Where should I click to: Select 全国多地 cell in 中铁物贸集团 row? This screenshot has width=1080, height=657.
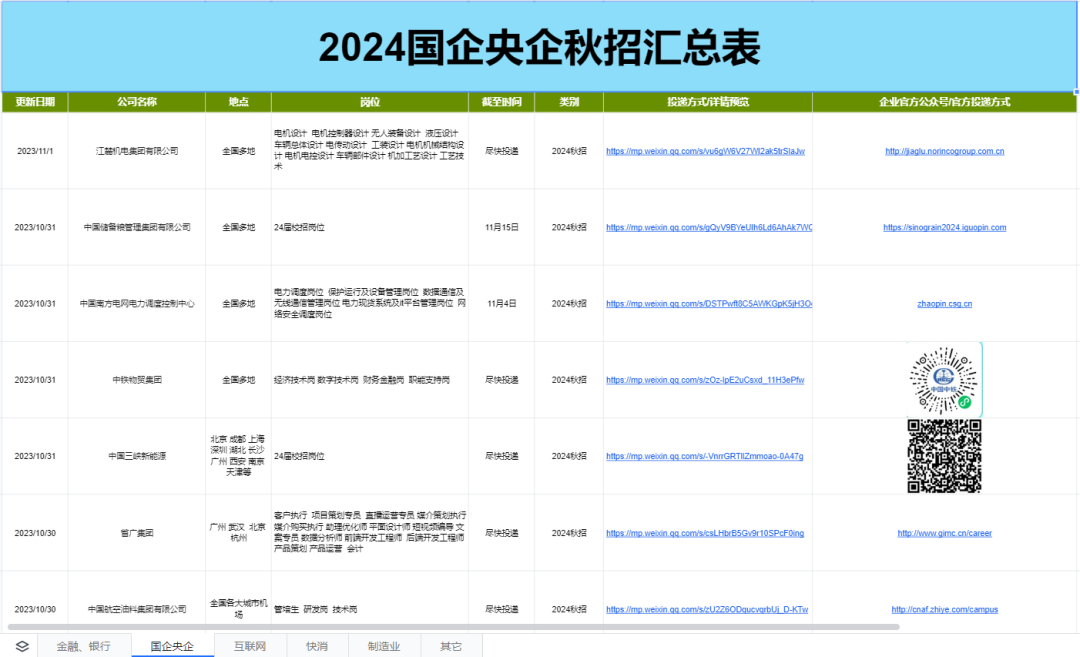[x=238, y=380]
